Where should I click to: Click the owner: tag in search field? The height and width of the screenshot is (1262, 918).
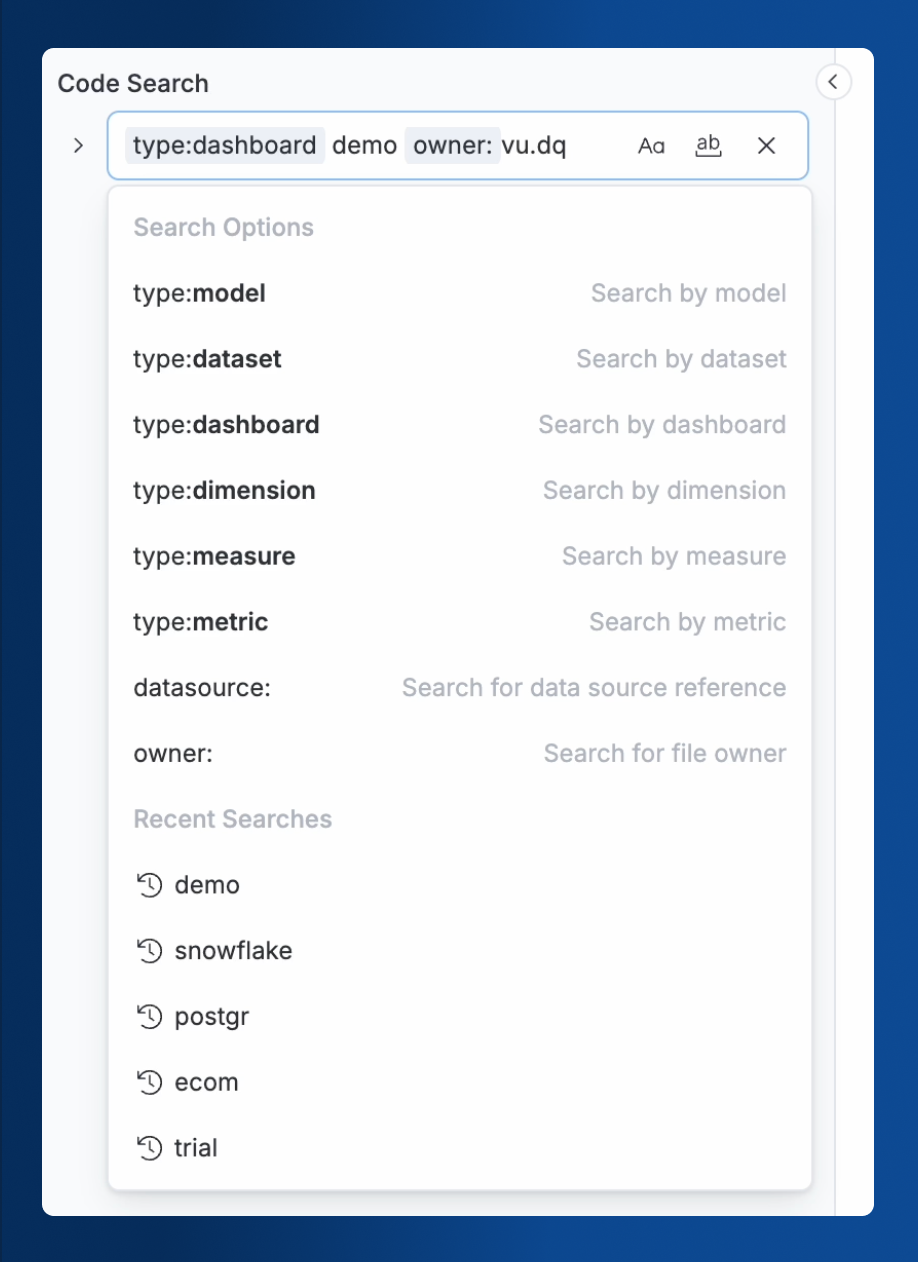[x=453, y=146]
